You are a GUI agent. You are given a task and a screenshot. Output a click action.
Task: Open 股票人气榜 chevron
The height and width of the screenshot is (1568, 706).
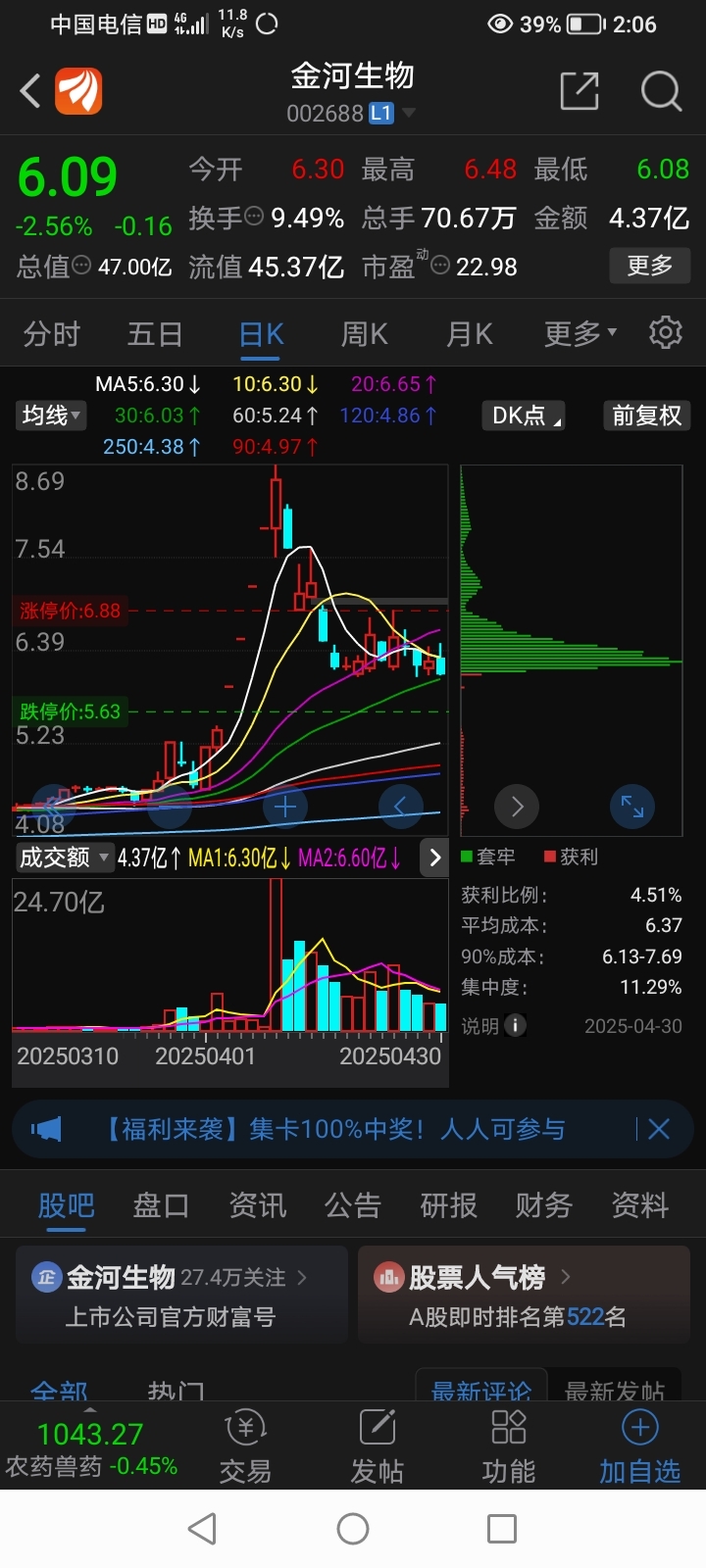(x=566, y=1277)
